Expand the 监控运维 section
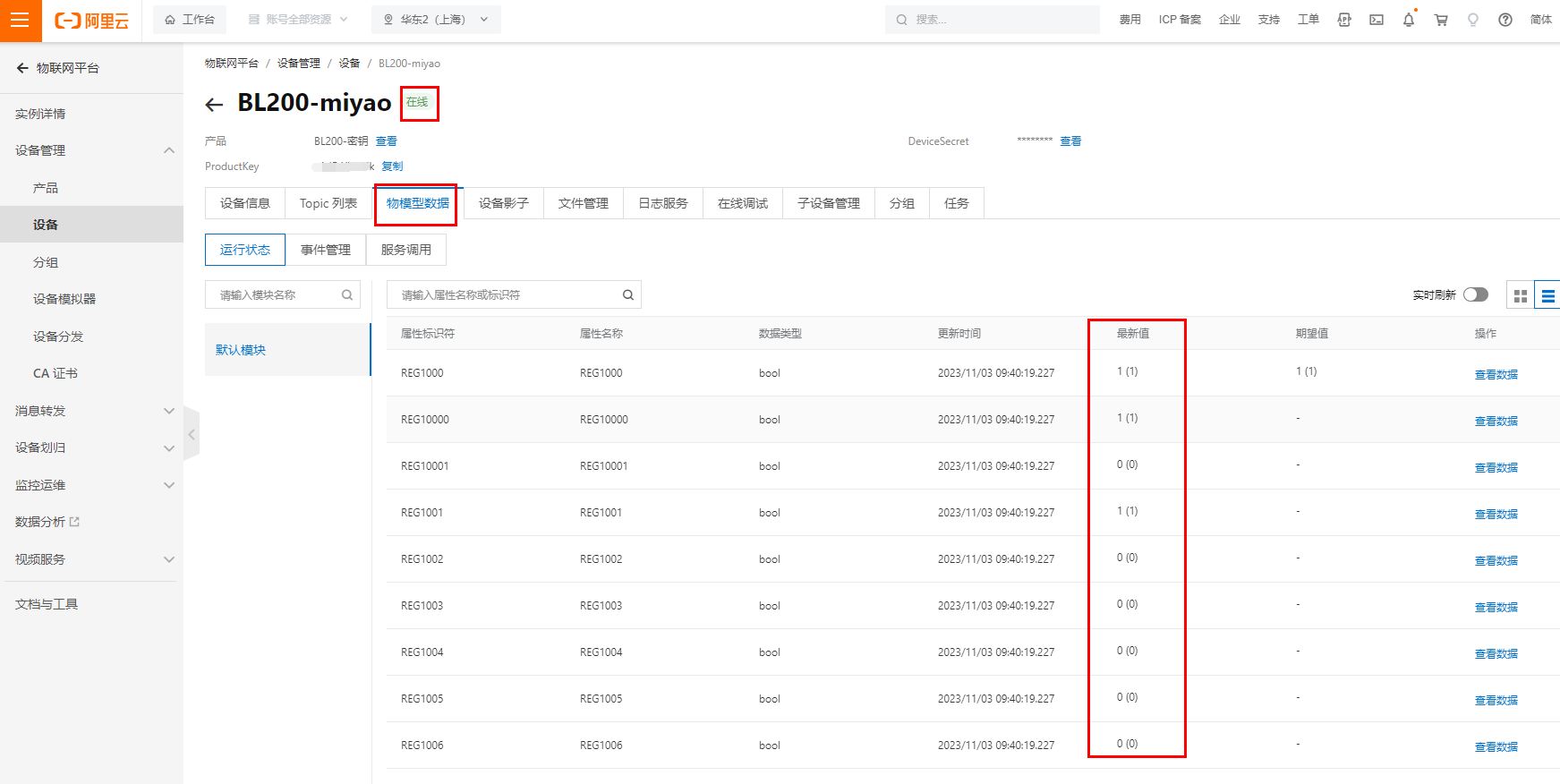The image size is (1560, 784). point(169,485)
